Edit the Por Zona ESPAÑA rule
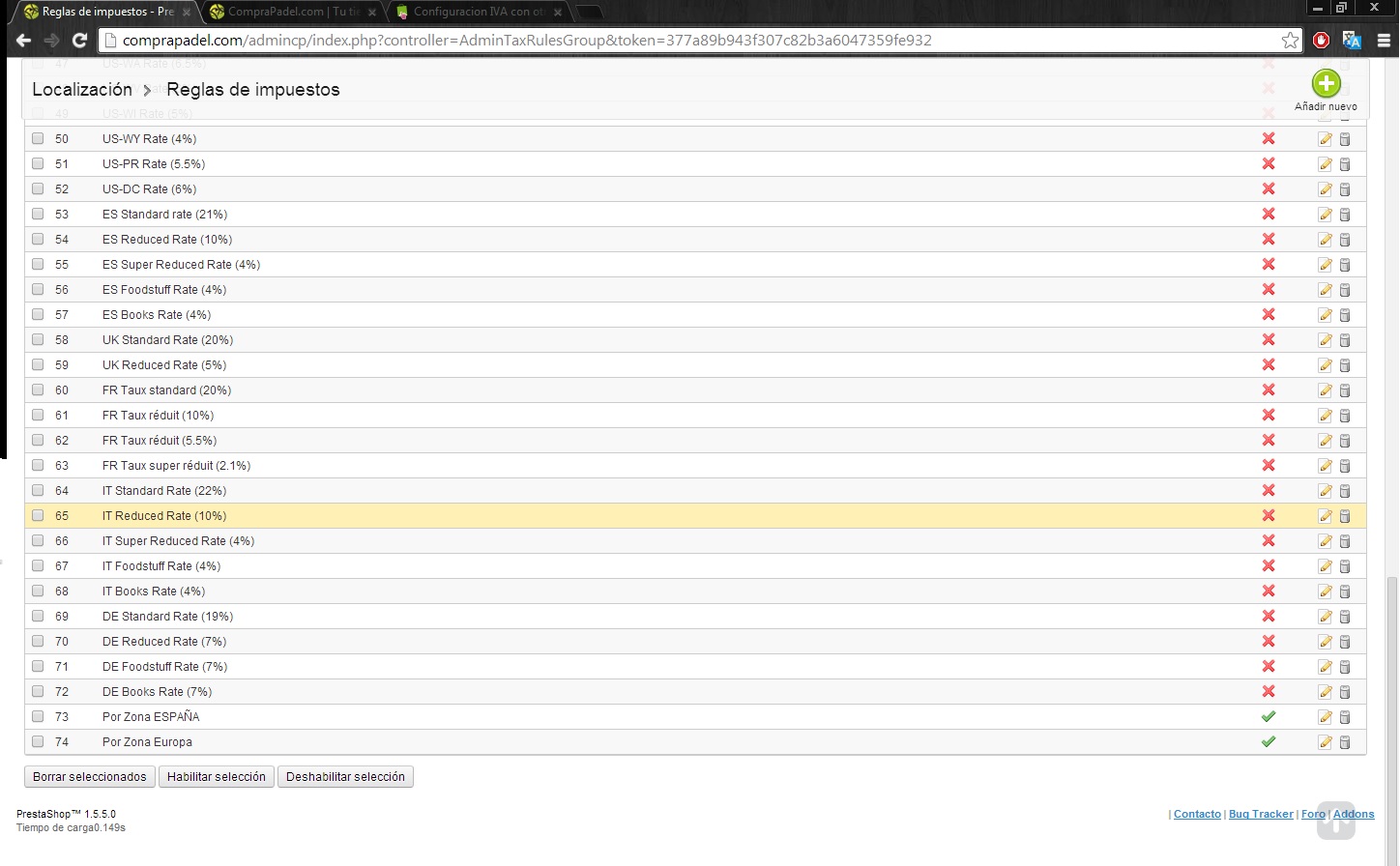1400x866 pixels. tap(1325, 717)
